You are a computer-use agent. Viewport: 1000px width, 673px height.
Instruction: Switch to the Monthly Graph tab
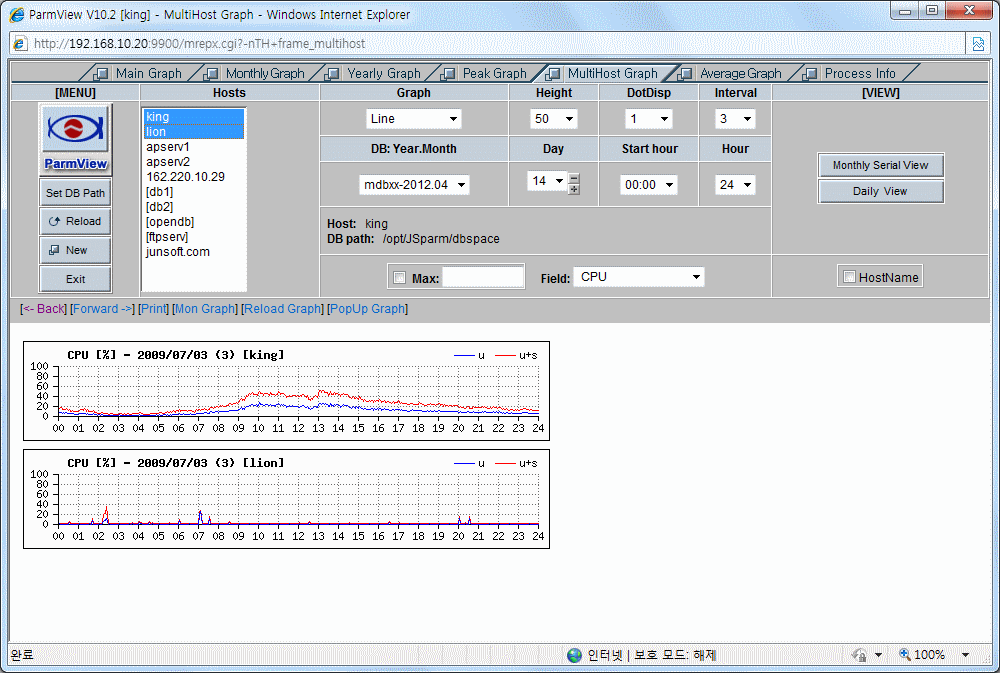tap(264, 73)
